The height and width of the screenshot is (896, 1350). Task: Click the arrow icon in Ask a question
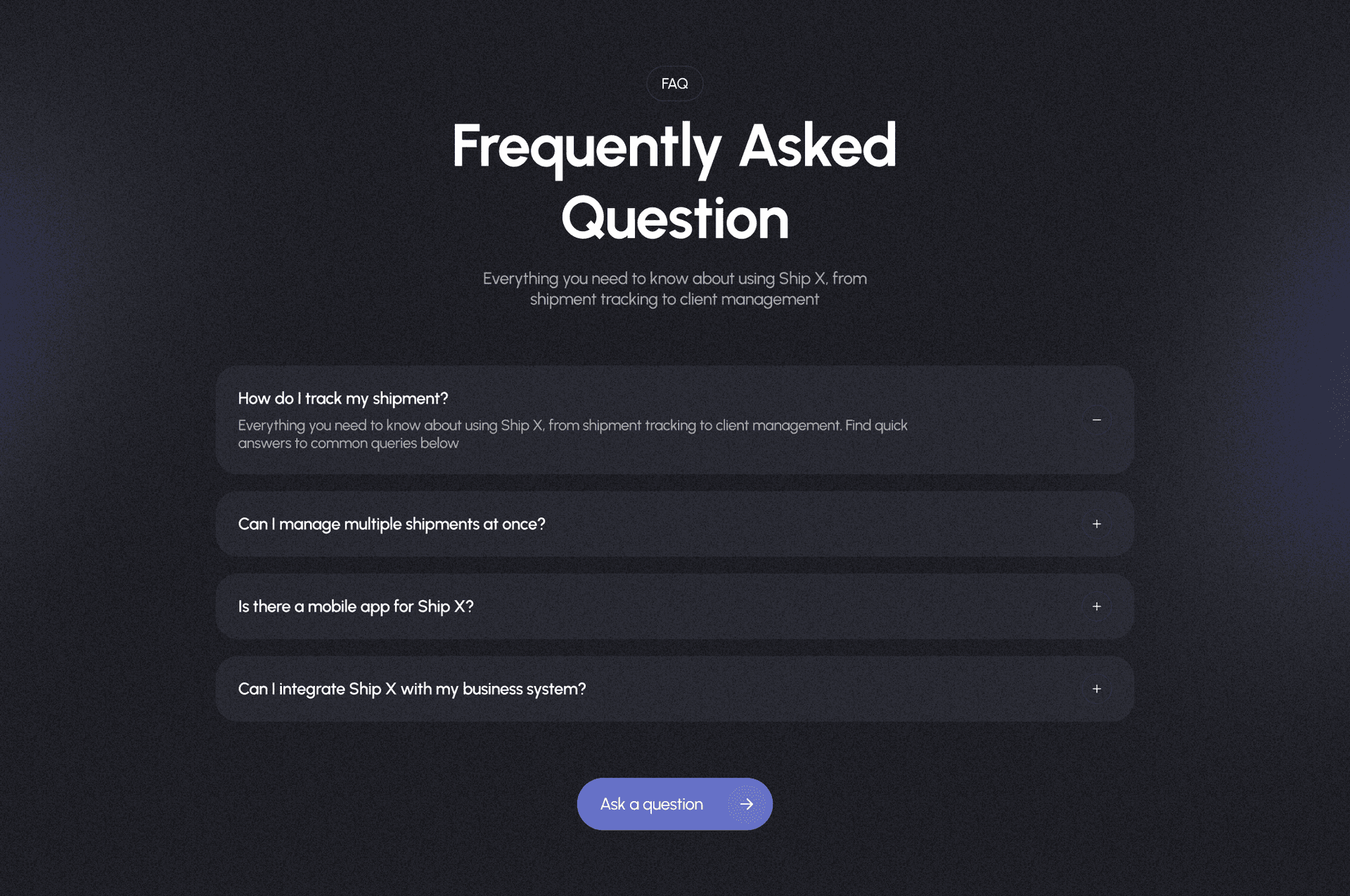(746, 804)
